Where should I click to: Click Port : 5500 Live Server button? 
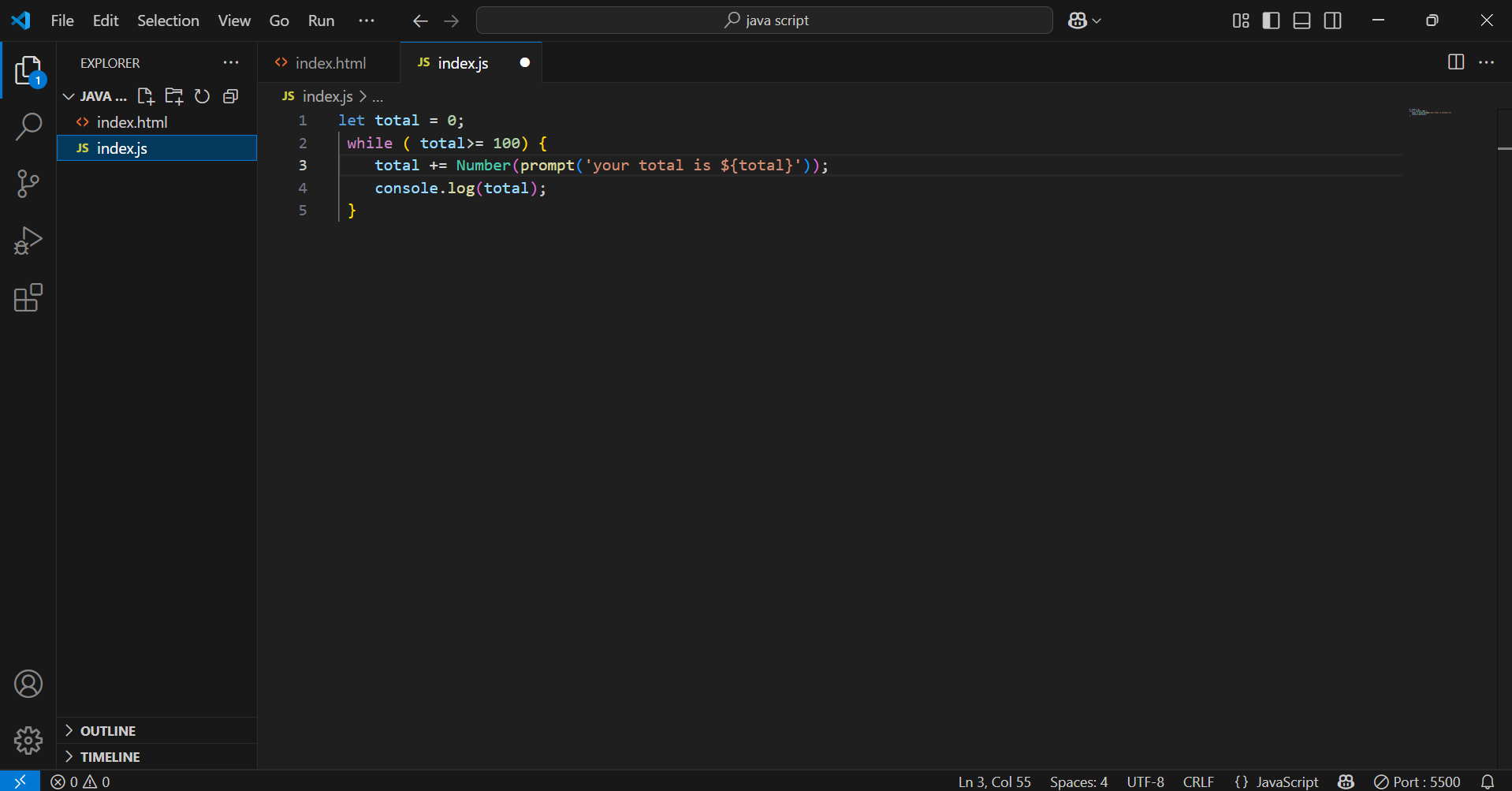(1417, 782)
